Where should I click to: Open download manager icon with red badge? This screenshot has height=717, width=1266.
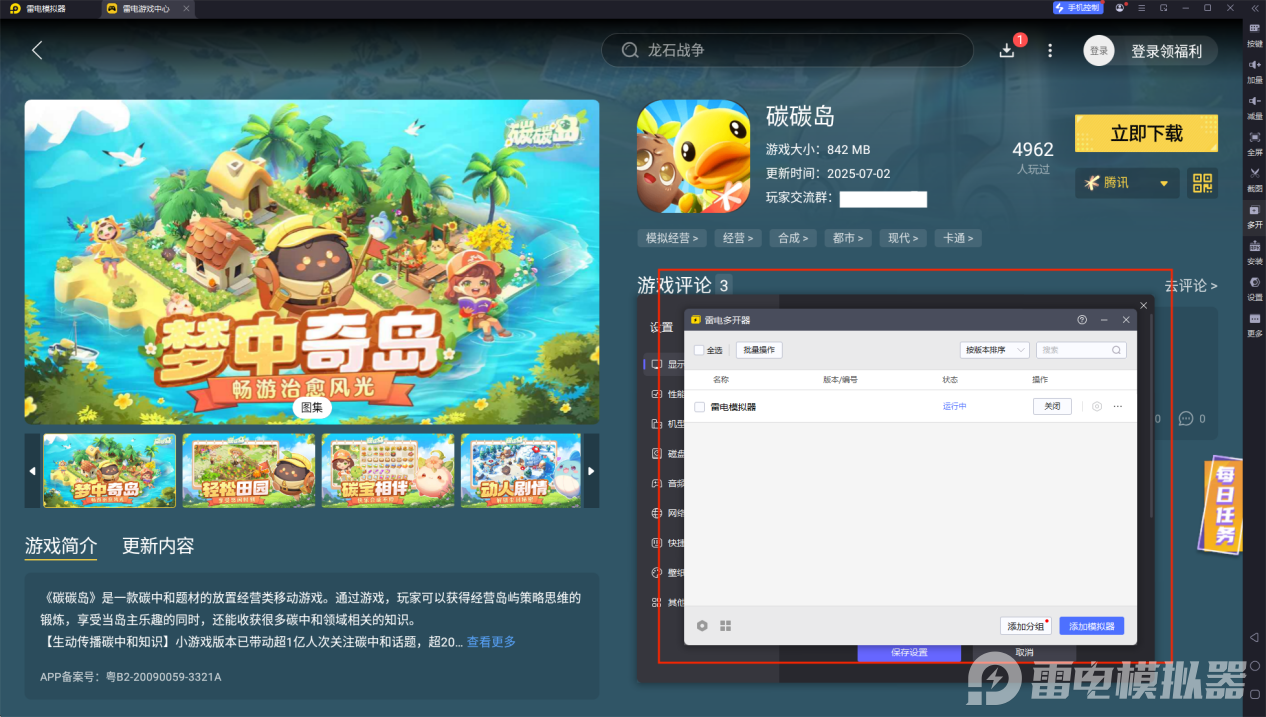[1007, 50]
